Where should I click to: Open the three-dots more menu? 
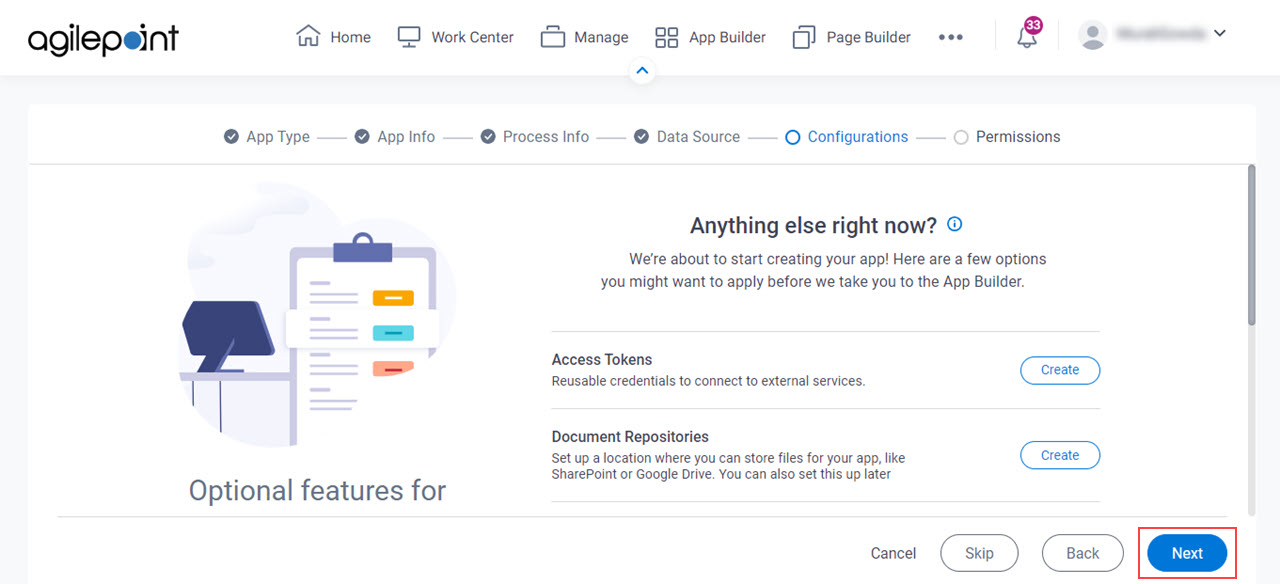pos(951,37)
